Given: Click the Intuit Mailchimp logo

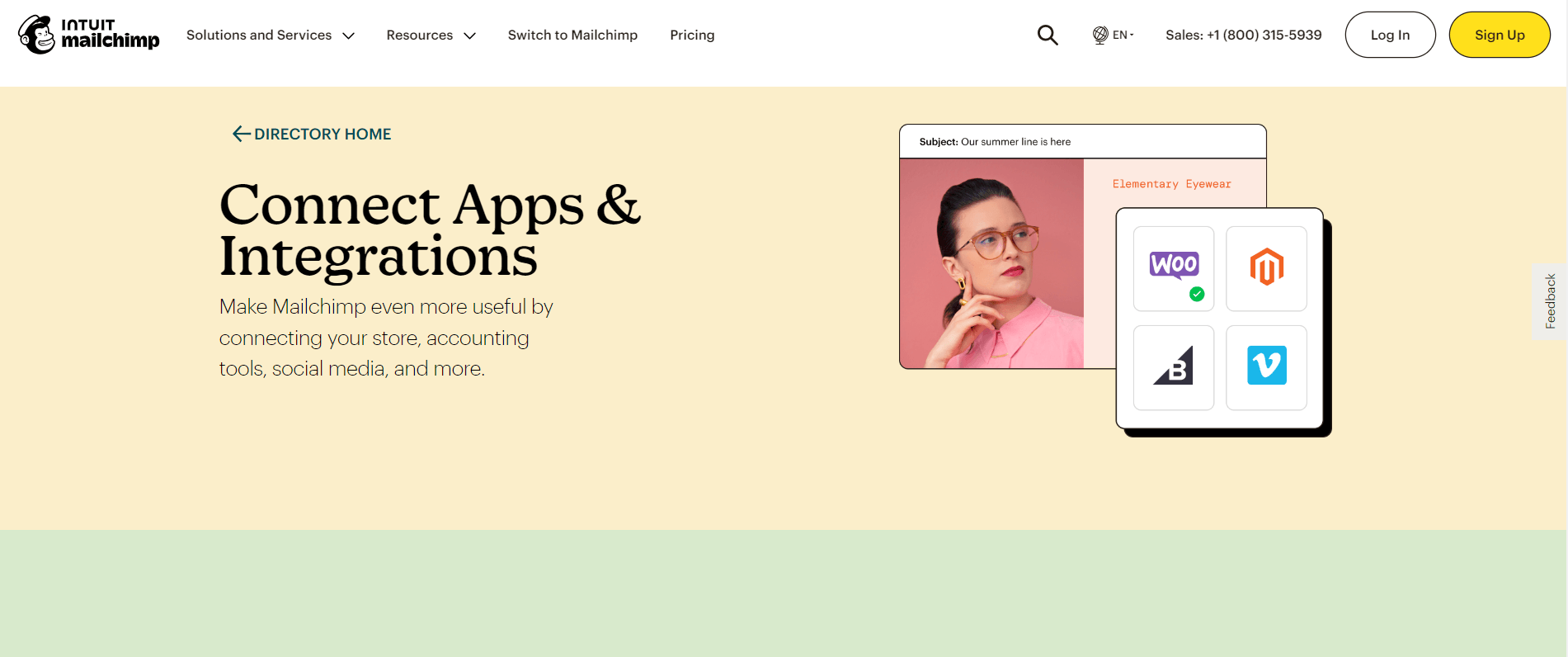Looking at the screenshot, I should (x=89, y=35).
